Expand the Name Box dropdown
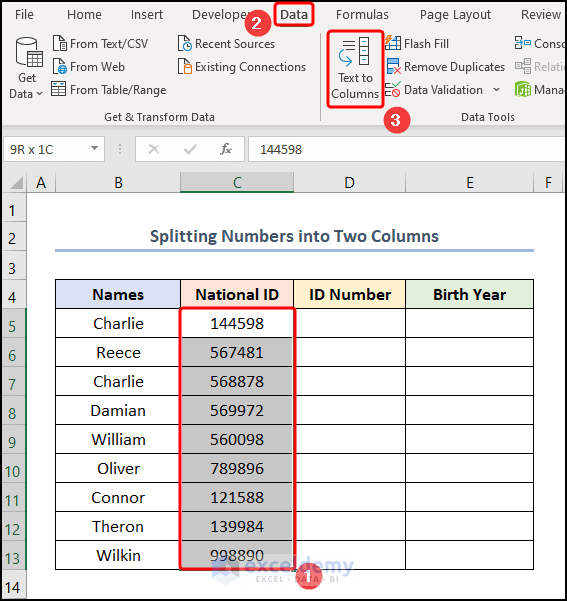 click(94, 148)
